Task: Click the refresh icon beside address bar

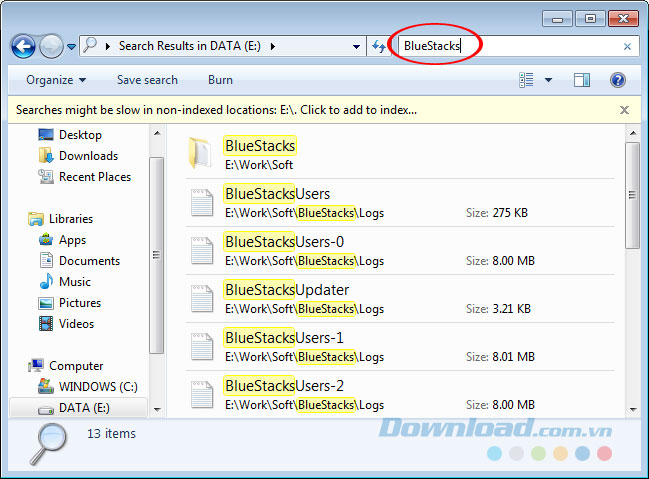Action: coord(379,46)
